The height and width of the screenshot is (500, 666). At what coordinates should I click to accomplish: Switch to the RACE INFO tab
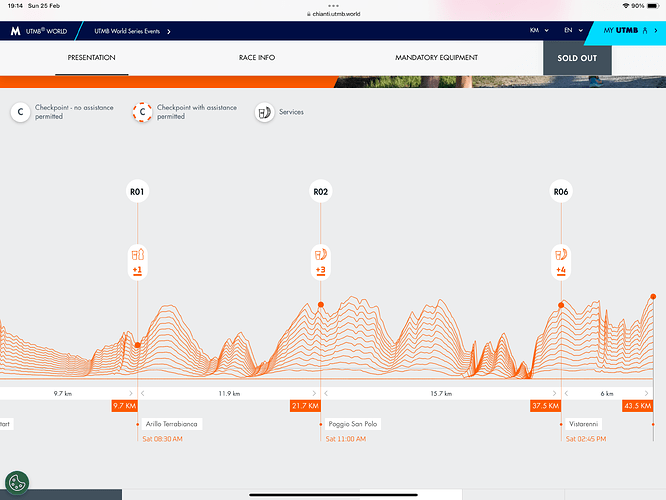257,58
